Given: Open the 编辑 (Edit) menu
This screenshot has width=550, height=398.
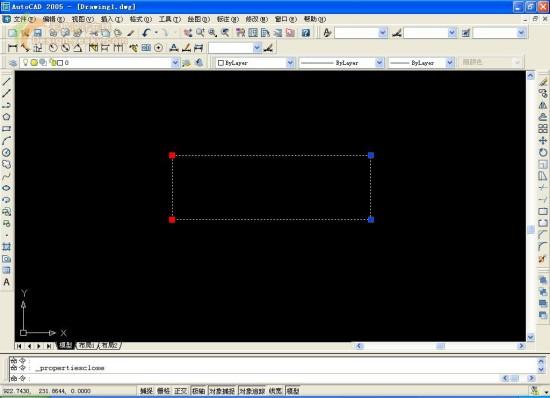Looking at the screenshot, I should pos(53,19).
